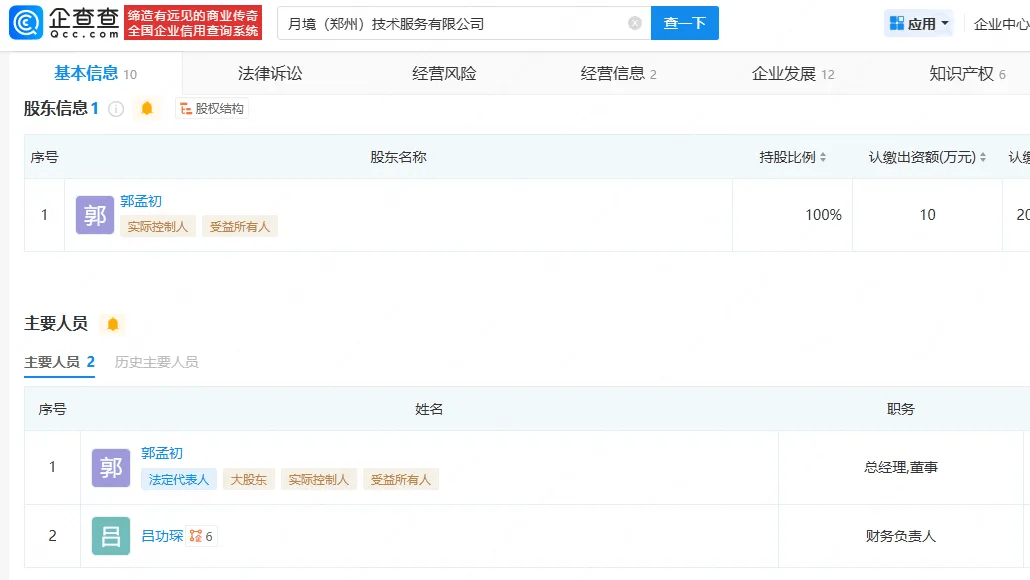Click the info icon beside 股东信息

(116, 109)
